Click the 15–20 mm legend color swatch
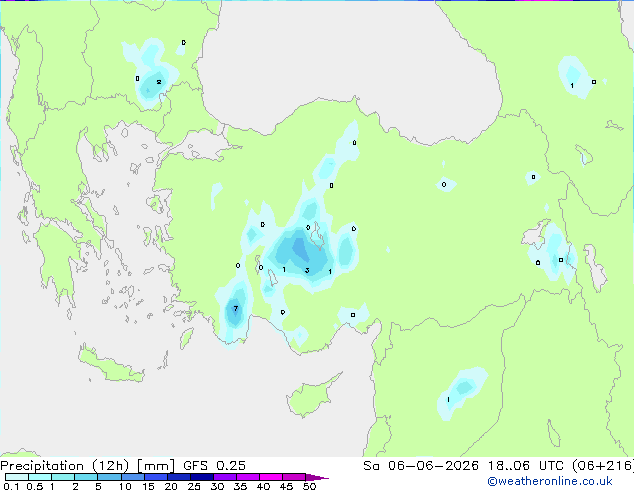634x490 pixels. (x=155, y=477)
